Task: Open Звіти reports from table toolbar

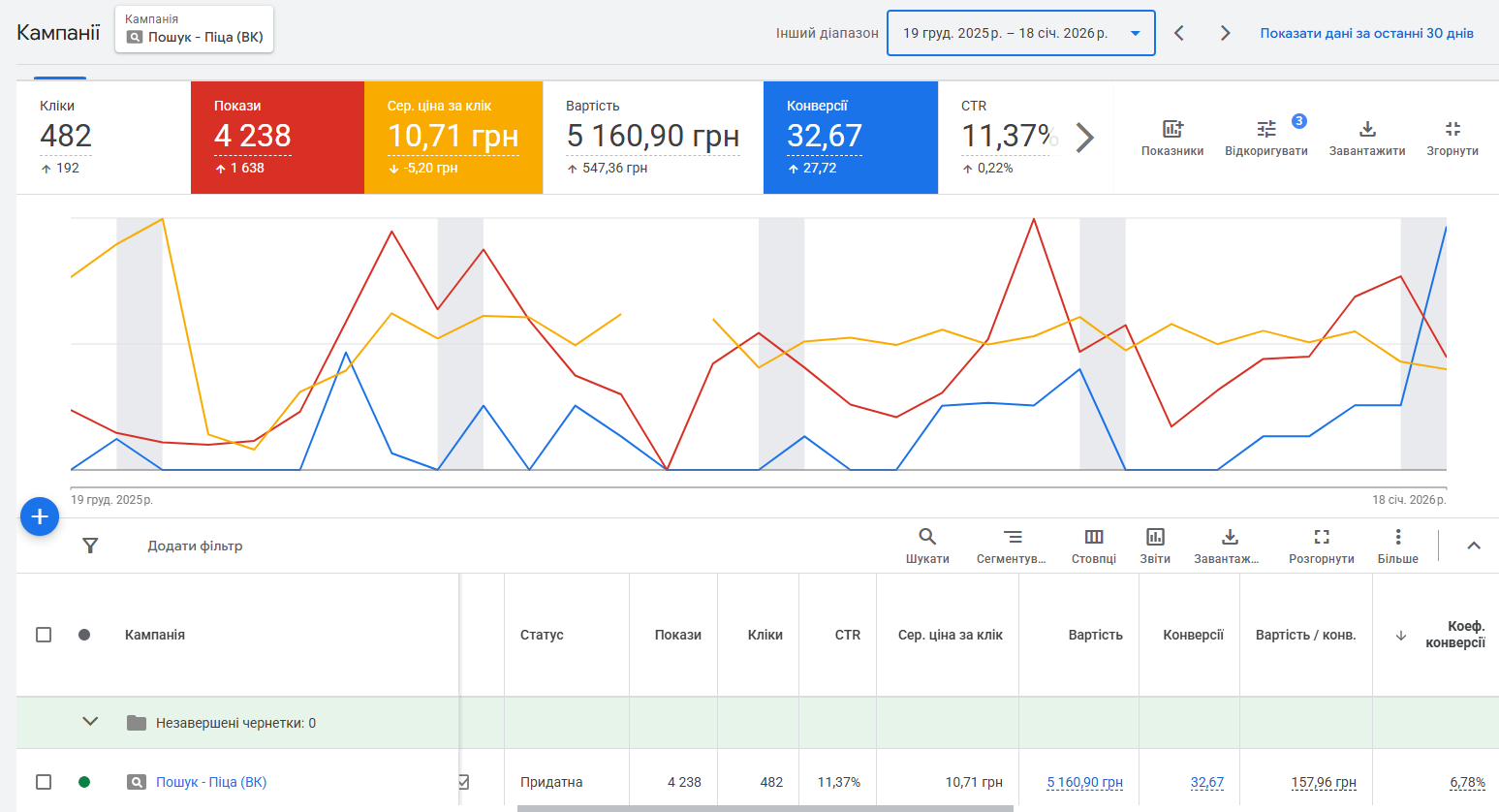Action: tap(1155, 546)
